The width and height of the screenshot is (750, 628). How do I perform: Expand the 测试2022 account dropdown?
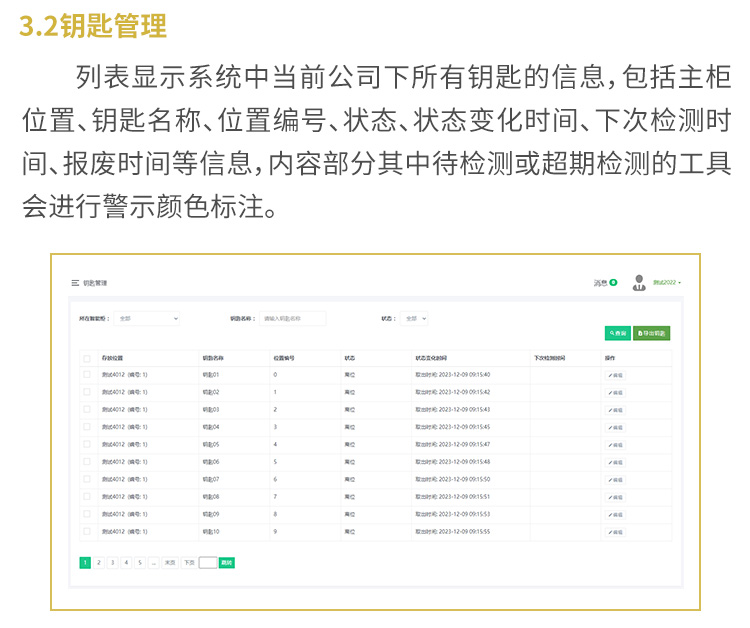pyautogui.click(x=667, y=283)
